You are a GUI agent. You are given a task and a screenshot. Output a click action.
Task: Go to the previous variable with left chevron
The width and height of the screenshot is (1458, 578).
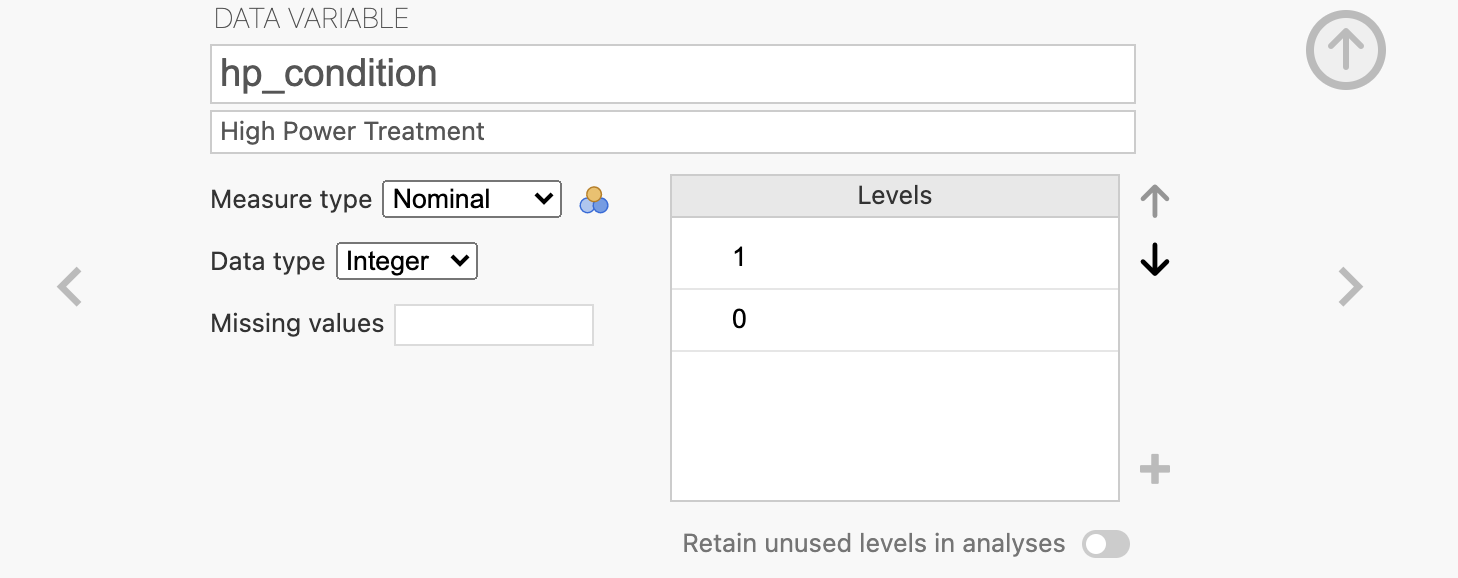[69, 287]
